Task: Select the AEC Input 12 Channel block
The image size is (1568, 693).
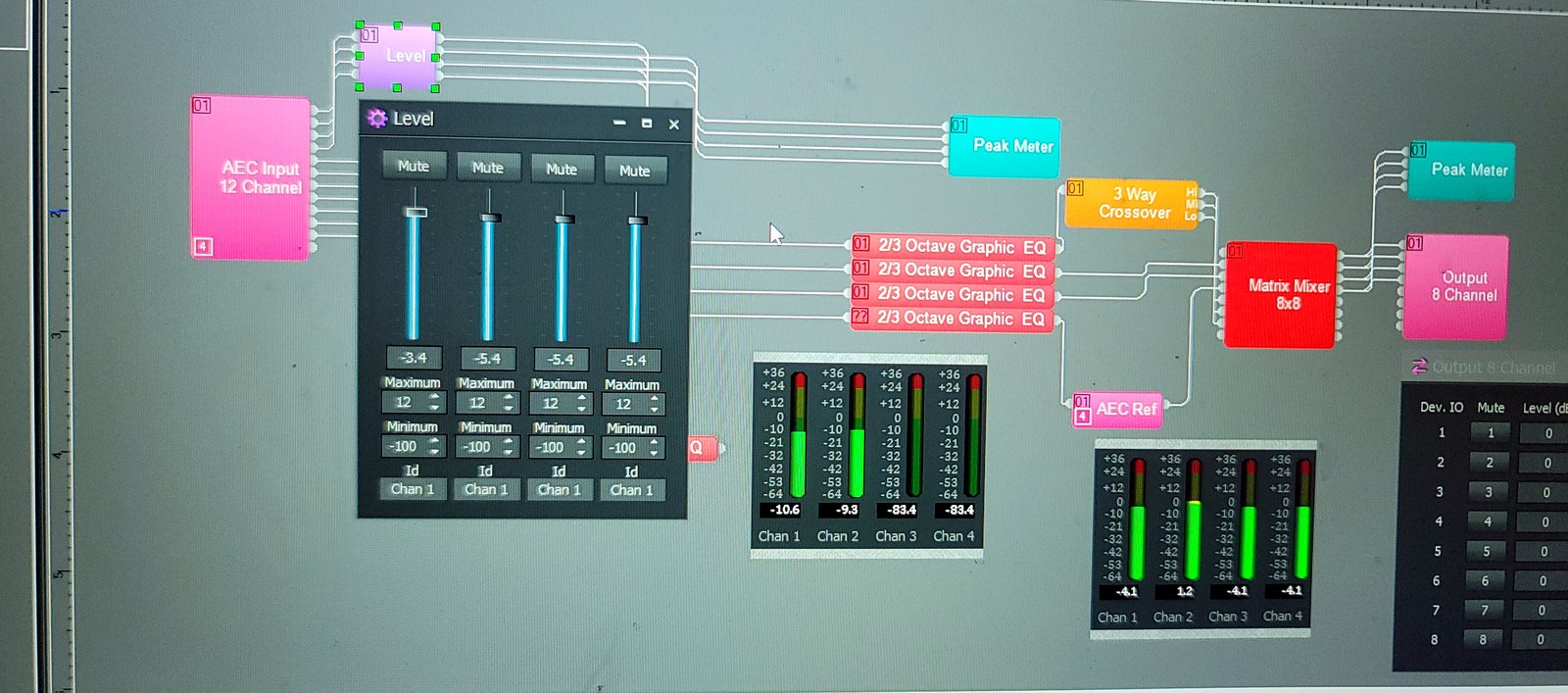Action: 252,177
